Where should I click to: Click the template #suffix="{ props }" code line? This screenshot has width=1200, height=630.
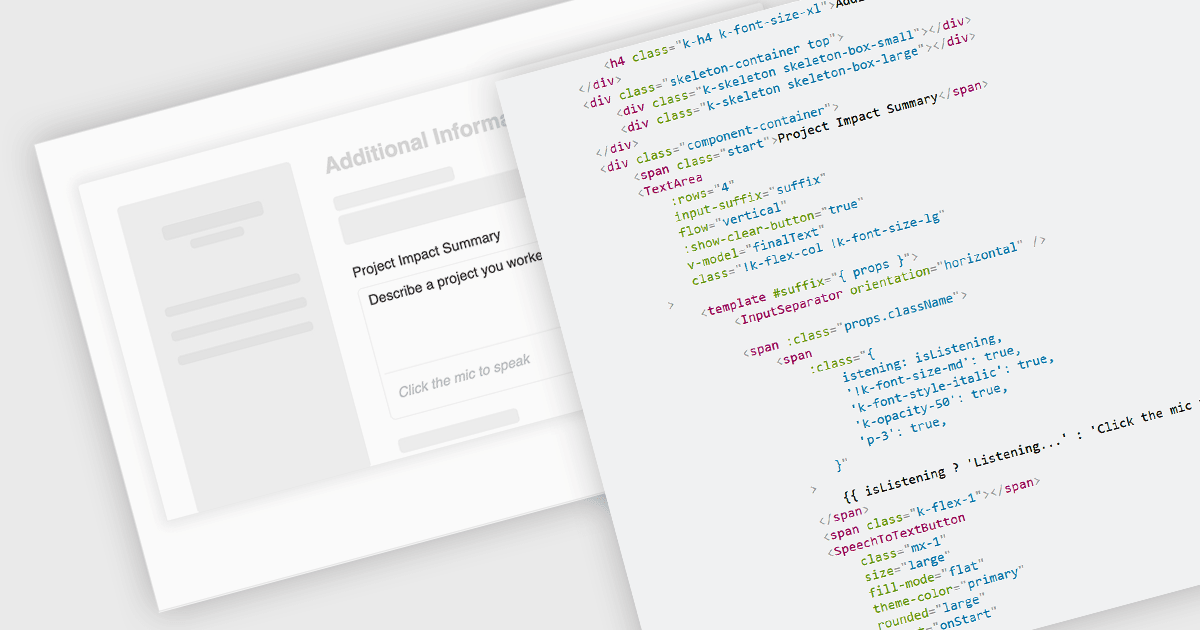coord(807,283)
